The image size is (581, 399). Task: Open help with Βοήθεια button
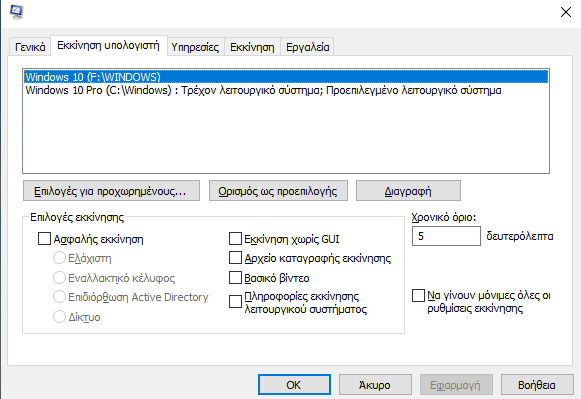tap(537, 385)
